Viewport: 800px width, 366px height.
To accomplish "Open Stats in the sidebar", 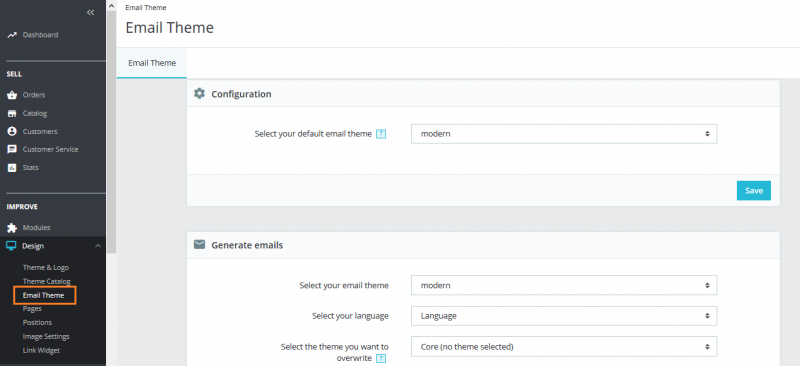I will [x=31, y=167].
